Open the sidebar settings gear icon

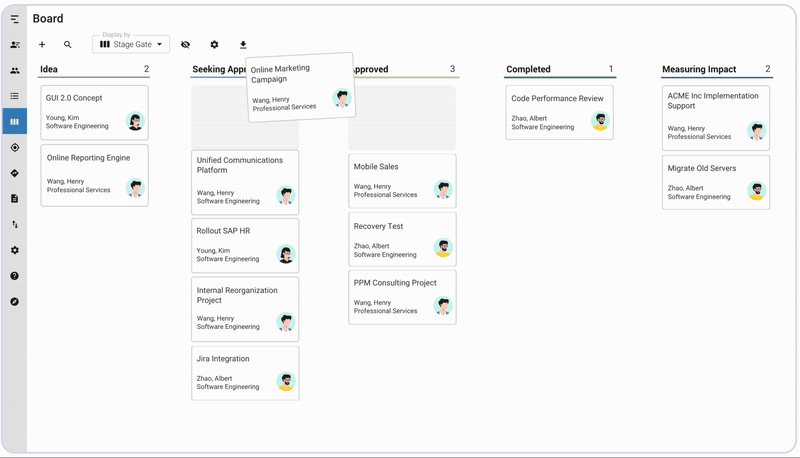(14, 250)
